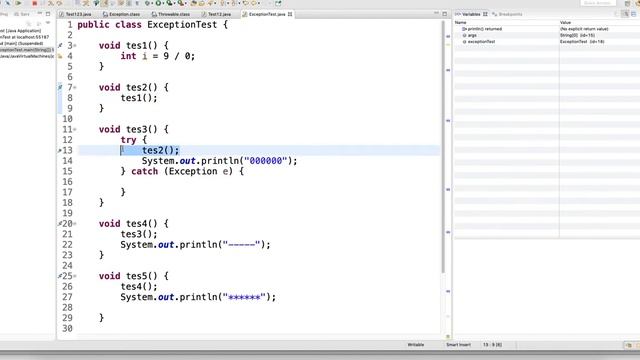The height and width of the screenshot is (360, 640).
Task: Click the Collapse All icon in Variables toolbar
Action: pyautogui.click(x=634, y=14)
